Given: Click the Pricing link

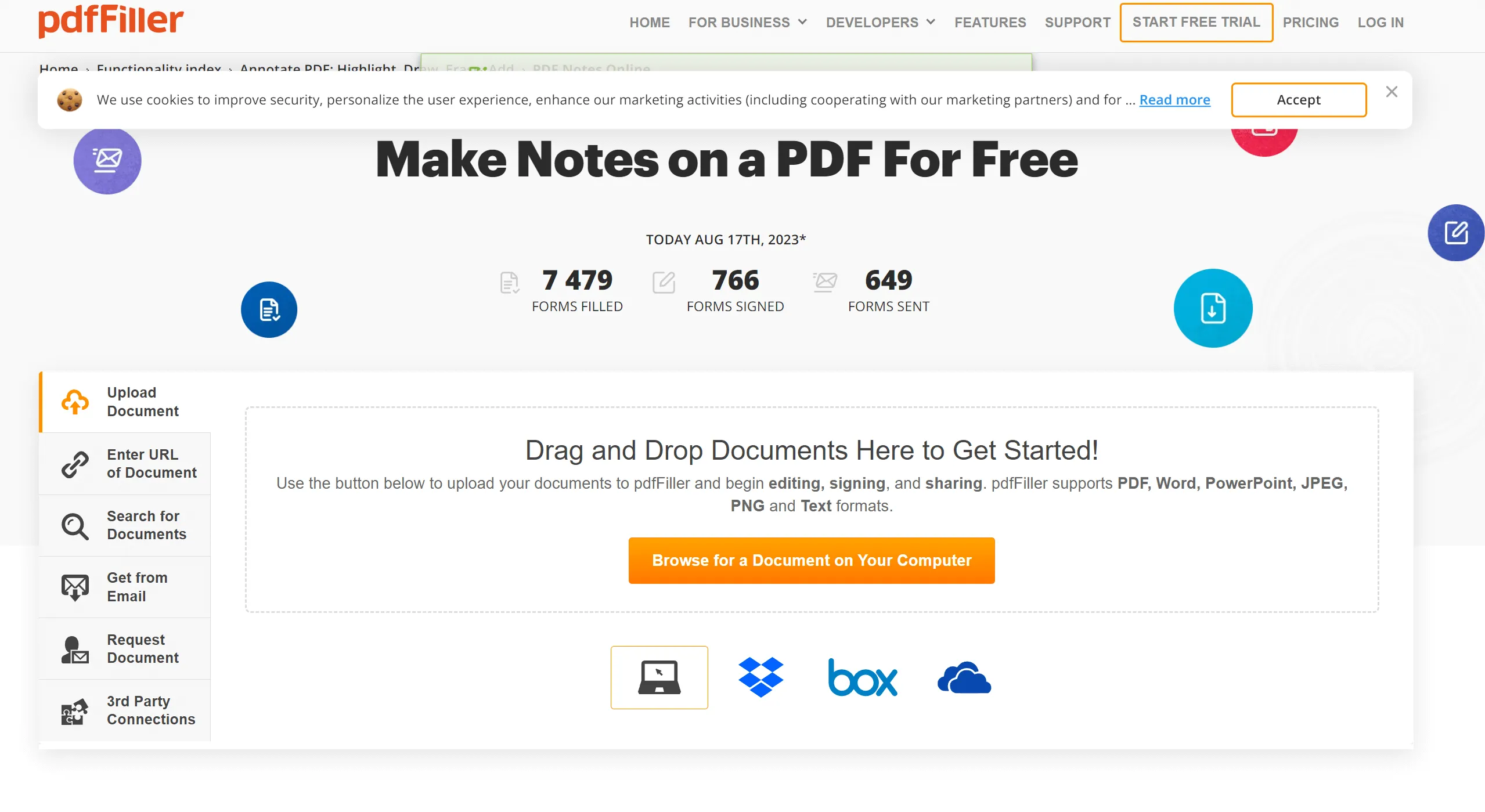Looking at the screenshot, I should (1310, 22).
